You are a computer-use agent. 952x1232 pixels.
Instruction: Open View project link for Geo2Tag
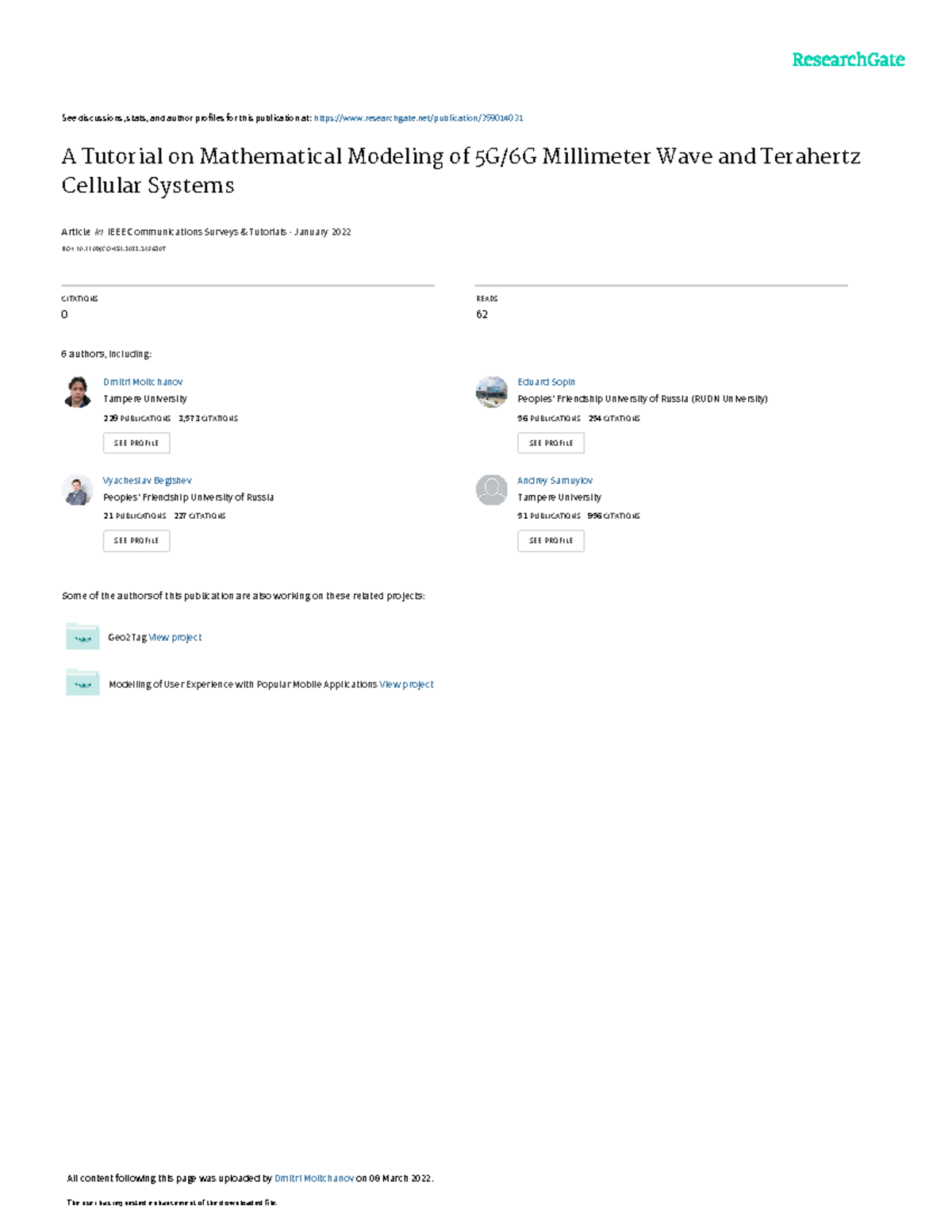[x=175, y=637]
